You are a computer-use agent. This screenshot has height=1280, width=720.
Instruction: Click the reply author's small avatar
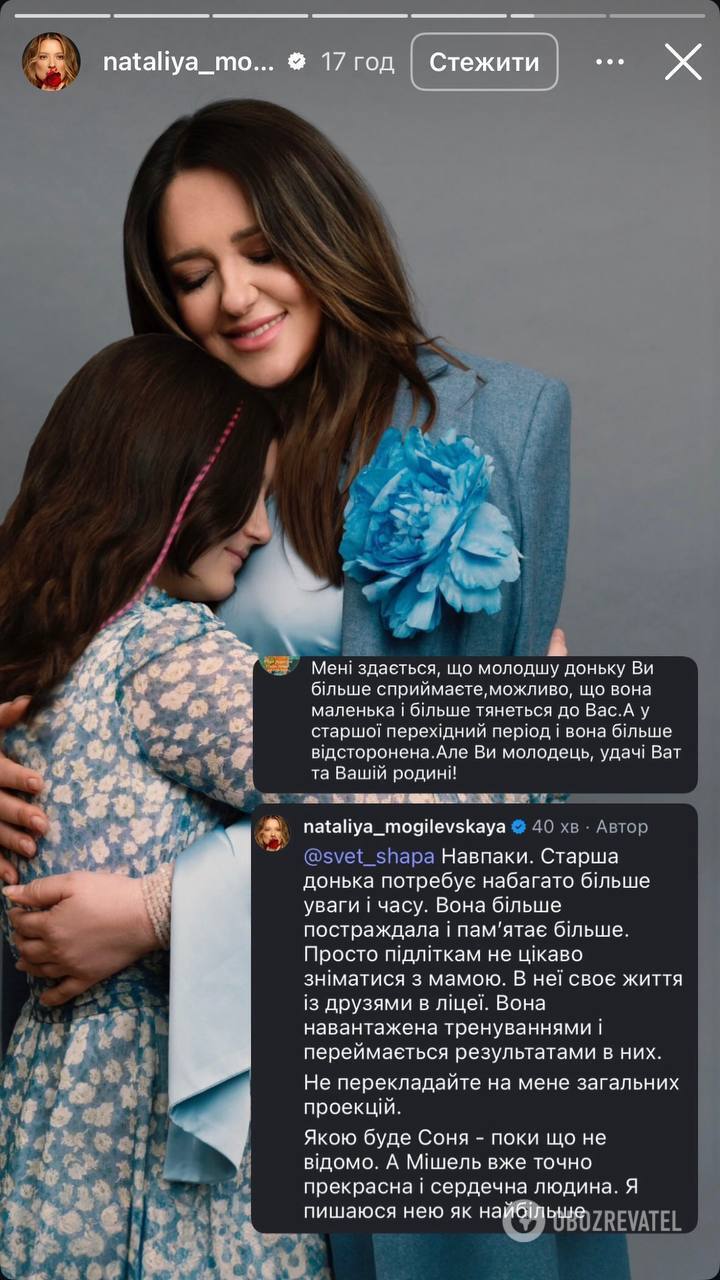tap(272, 832)
